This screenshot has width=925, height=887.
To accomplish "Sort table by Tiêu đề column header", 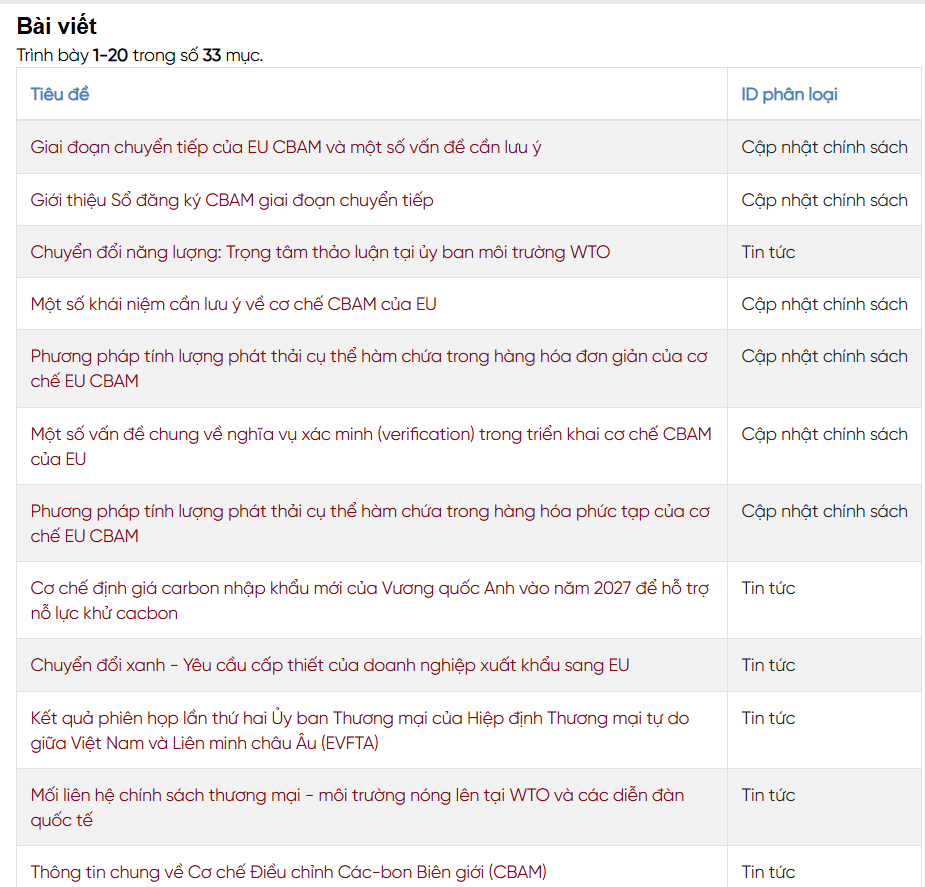I will [x=60, y=94].
